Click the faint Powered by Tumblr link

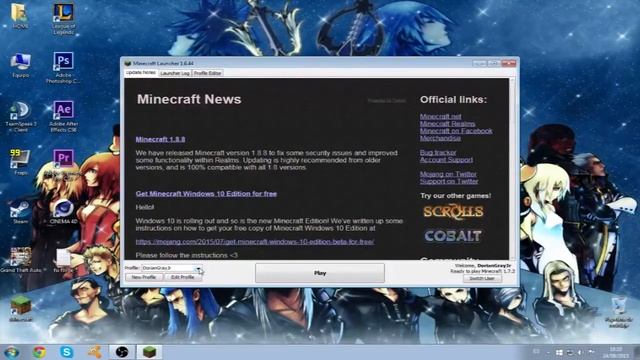click(387, 100)
